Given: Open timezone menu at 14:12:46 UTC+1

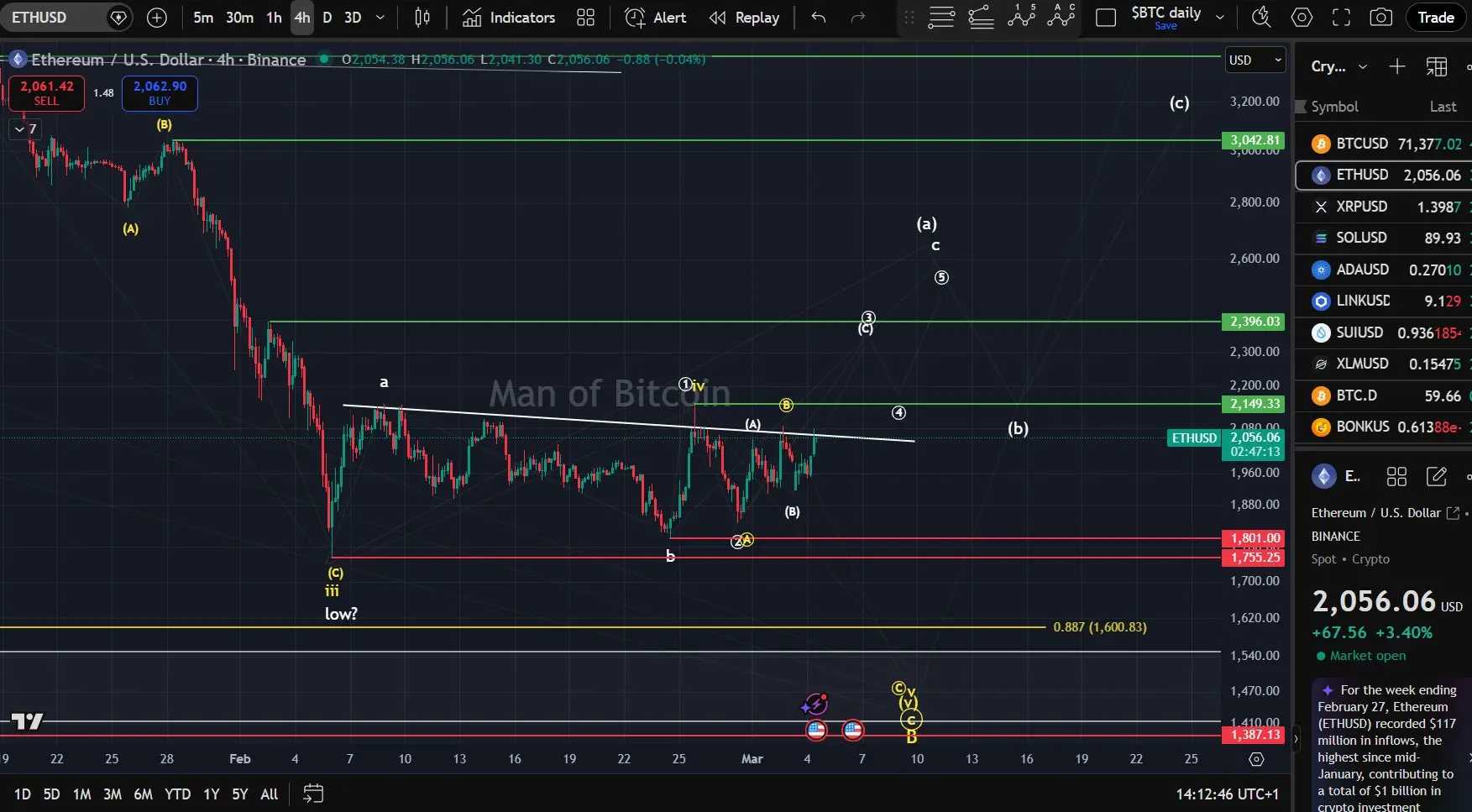Looking at the screenshot, I should click(1227, 794).
